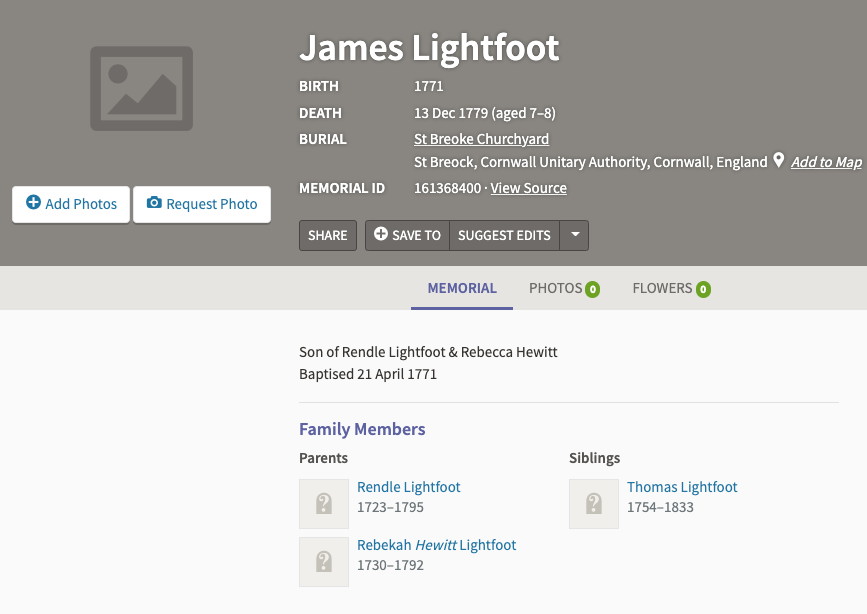Screen dimensions: 867x614
Task: Click the placeholder photo image icon
Action: click(141, 88)
